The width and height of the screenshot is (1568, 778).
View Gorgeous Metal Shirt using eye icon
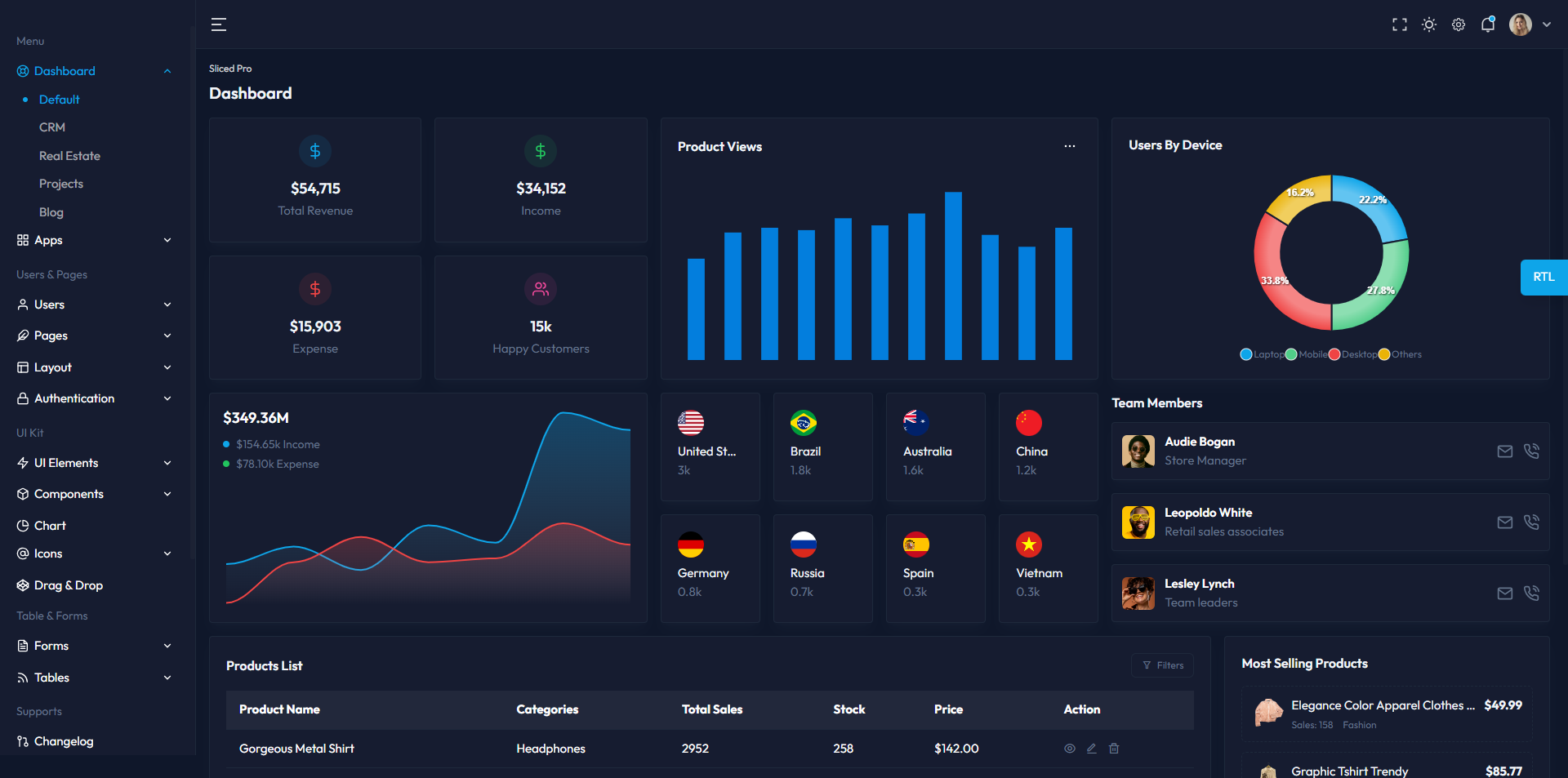coord(1069,749)
